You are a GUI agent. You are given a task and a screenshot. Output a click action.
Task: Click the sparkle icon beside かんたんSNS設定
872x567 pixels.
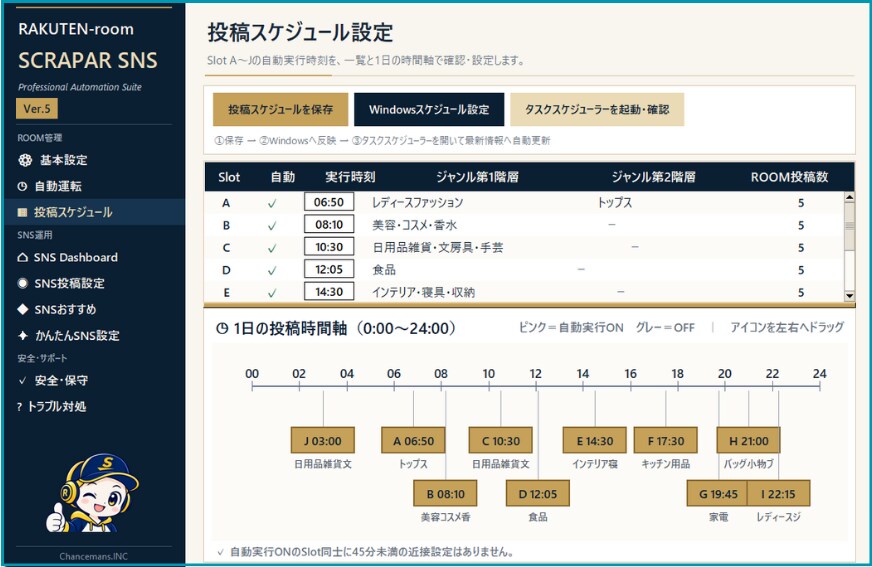coord(23,336)
